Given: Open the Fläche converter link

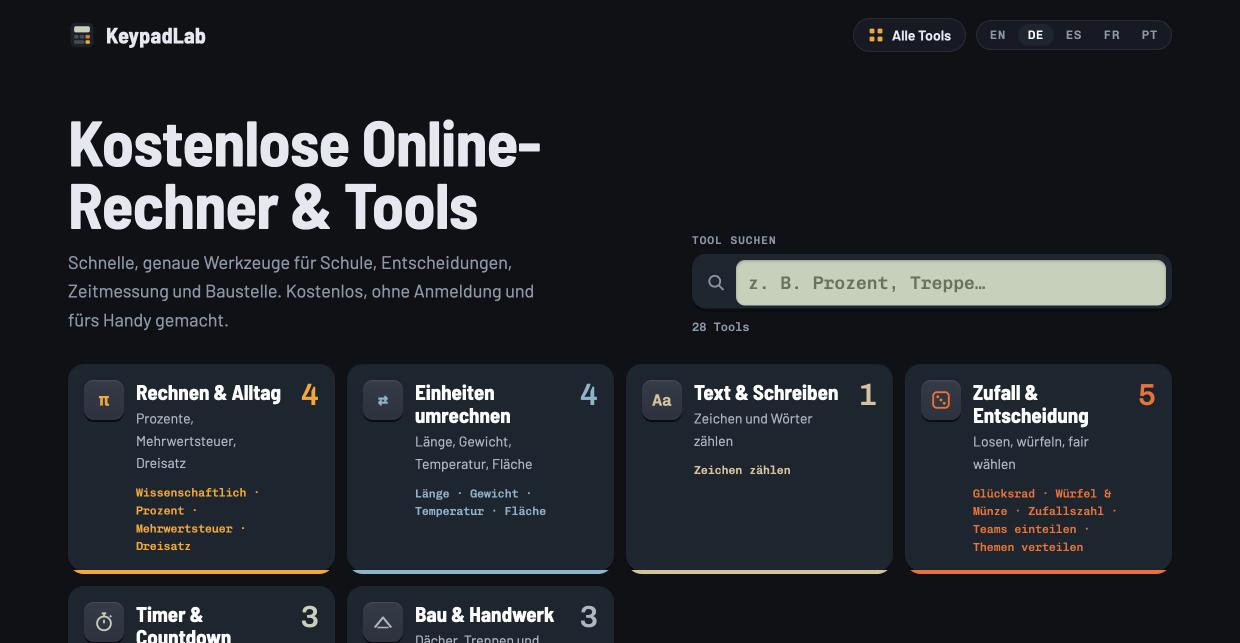Looking at the screenshot, I should [x=525, y=512].
